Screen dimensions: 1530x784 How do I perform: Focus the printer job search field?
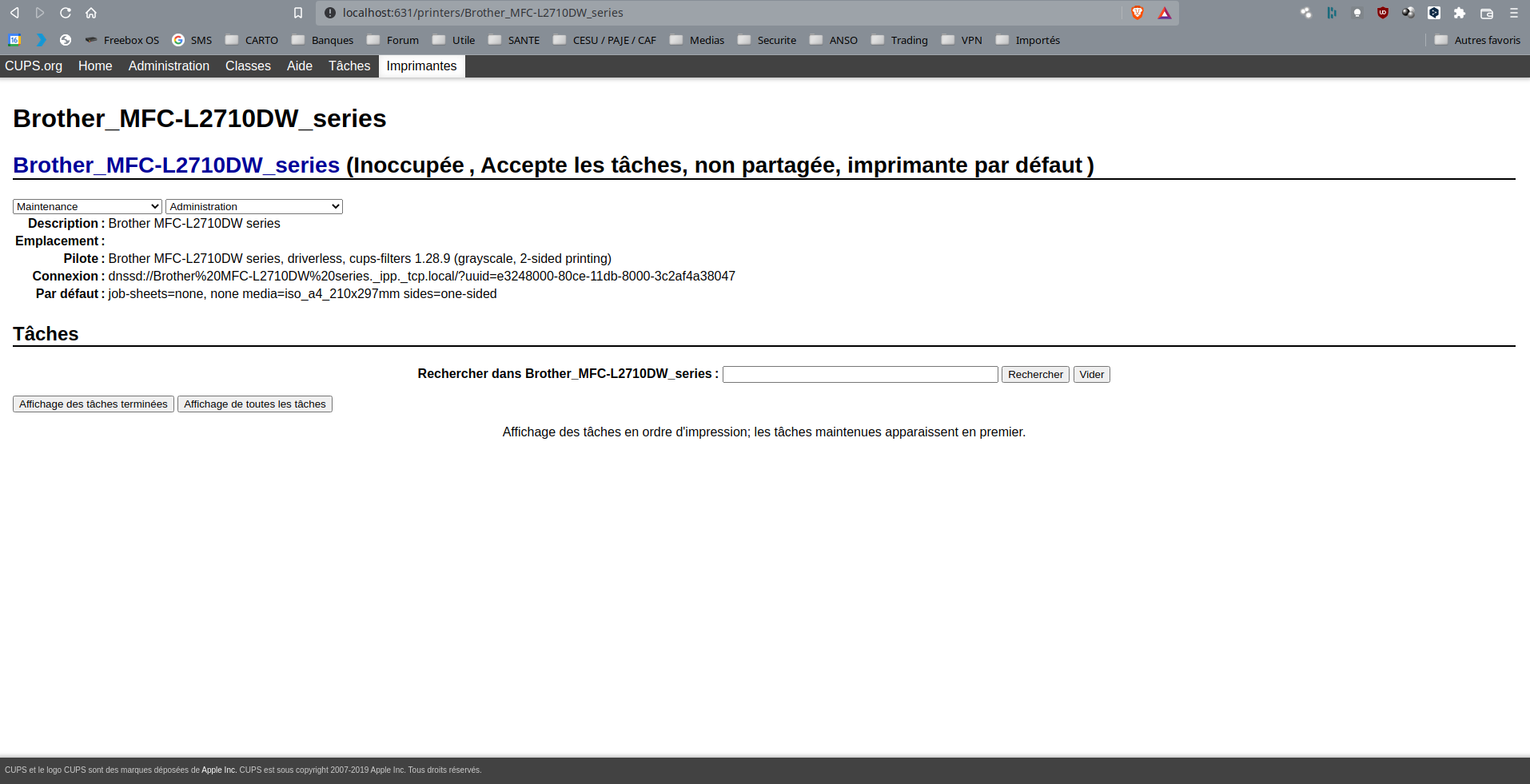coord(860,374)
